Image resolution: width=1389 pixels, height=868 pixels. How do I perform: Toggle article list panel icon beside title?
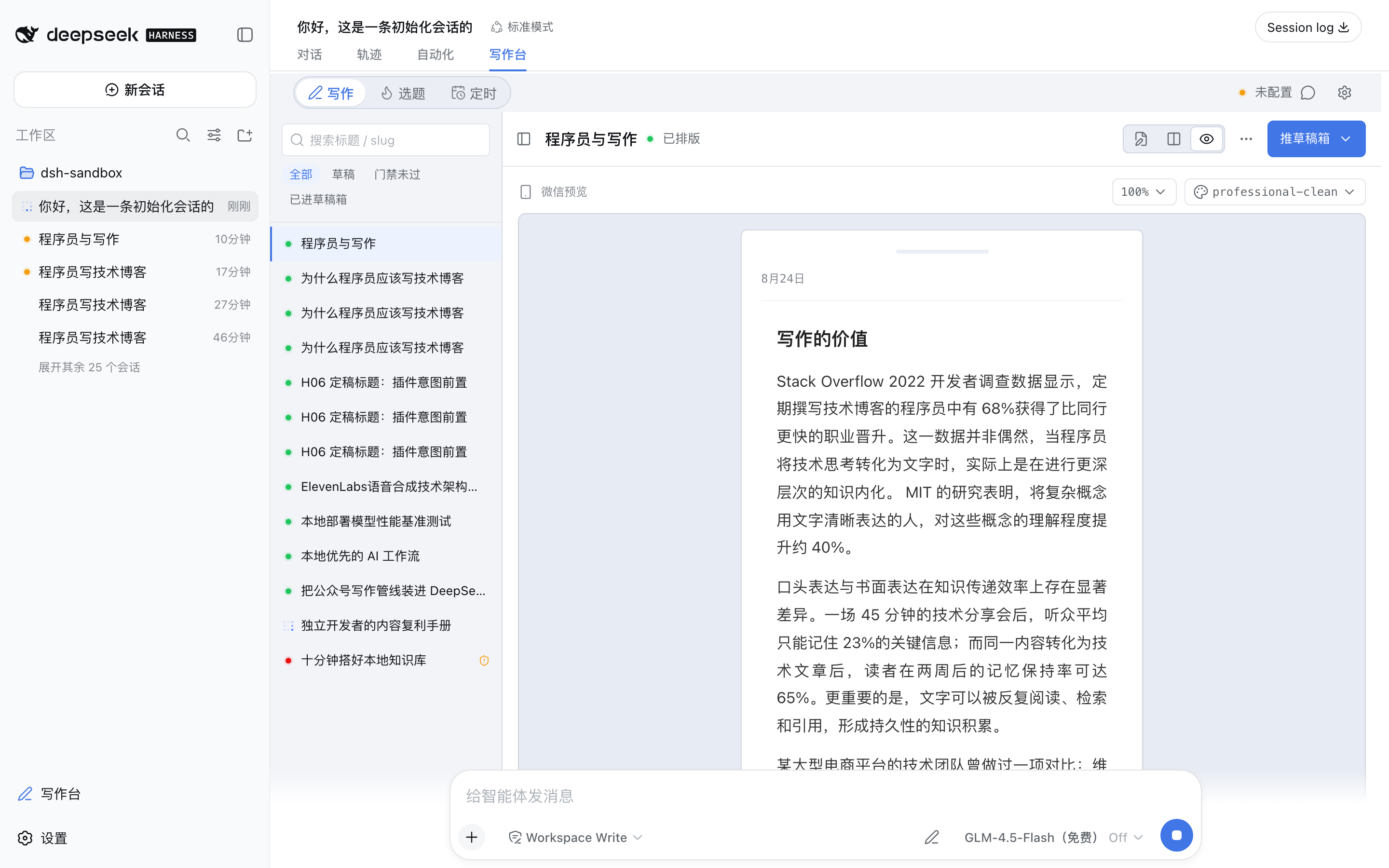click(523, 139)
